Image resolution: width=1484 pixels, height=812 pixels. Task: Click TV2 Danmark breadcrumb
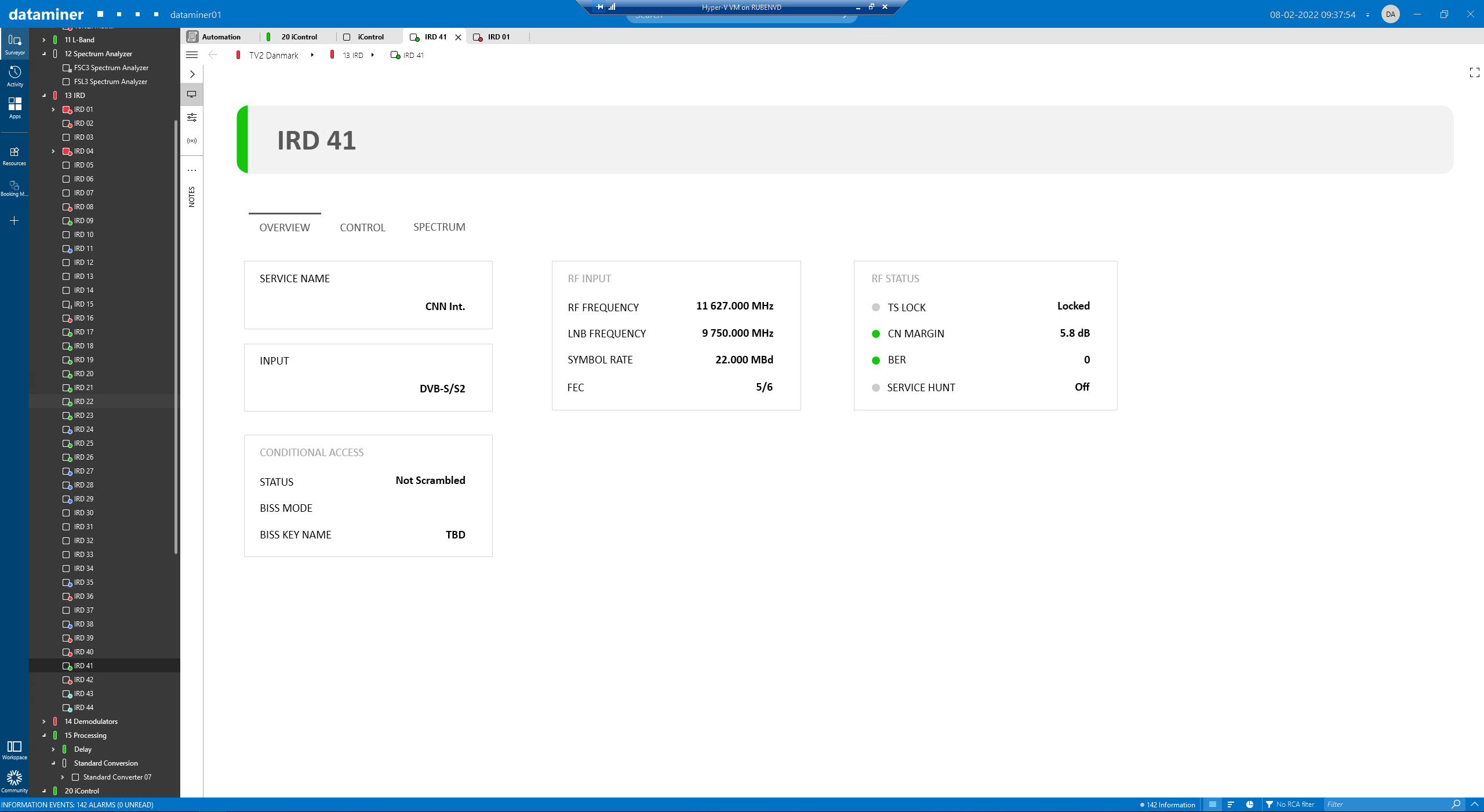[x=274, y=55]
